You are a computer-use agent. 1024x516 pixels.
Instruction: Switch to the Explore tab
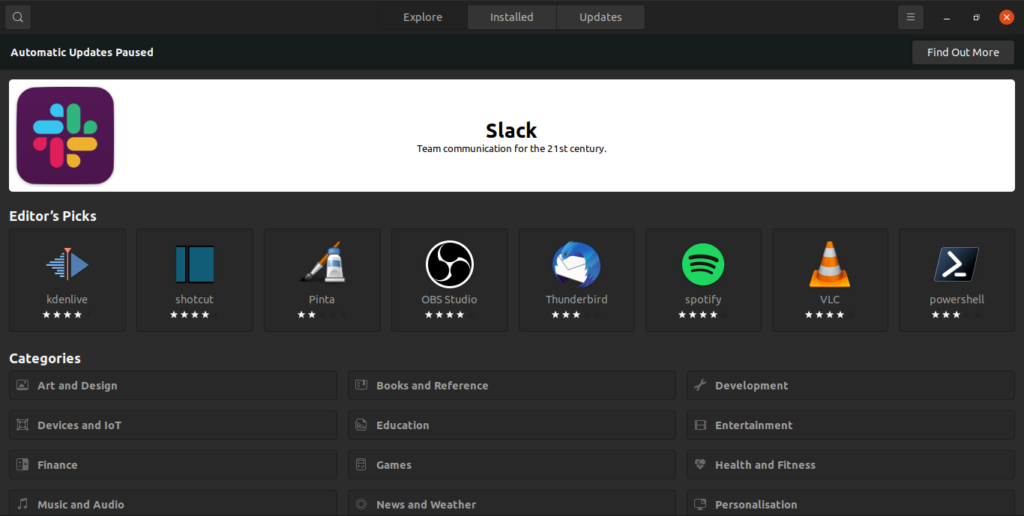tap(423, 17)
